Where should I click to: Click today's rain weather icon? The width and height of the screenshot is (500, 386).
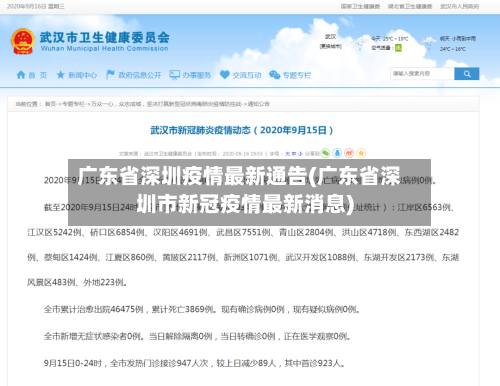pyautogui.click(x=360, y=43)
